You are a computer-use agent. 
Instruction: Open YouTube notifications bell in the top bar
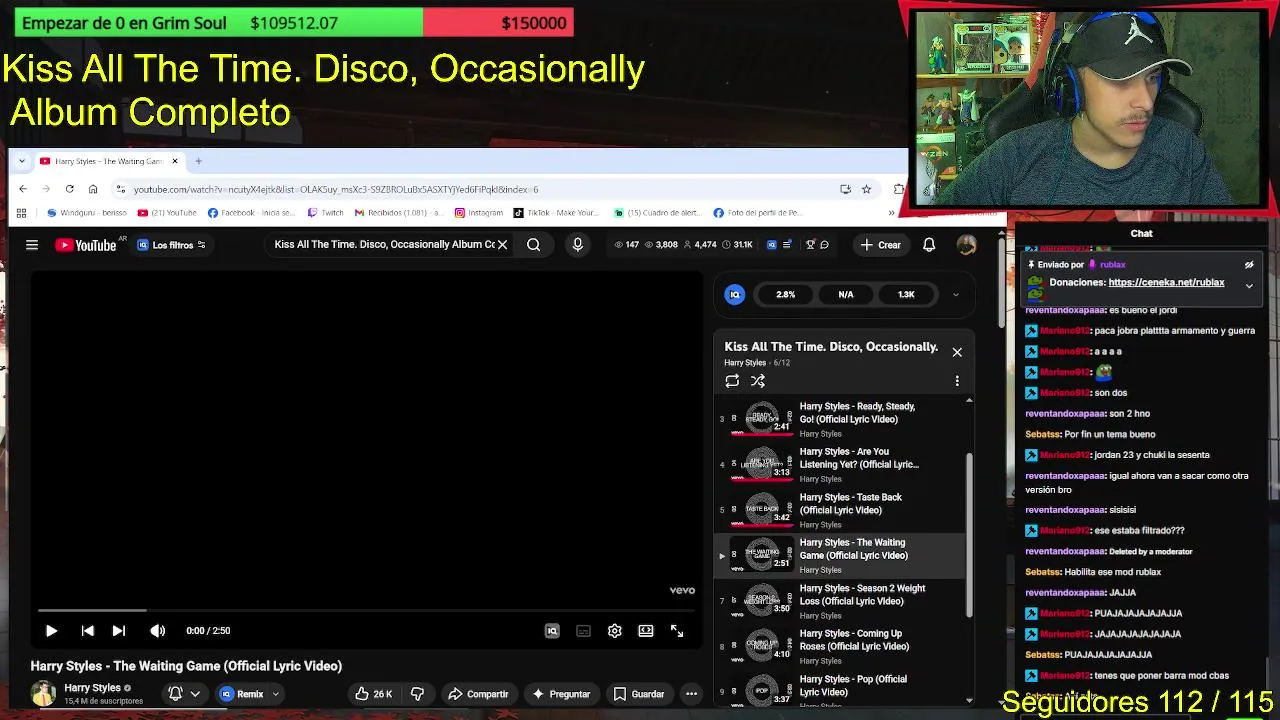tap(929, 244)
